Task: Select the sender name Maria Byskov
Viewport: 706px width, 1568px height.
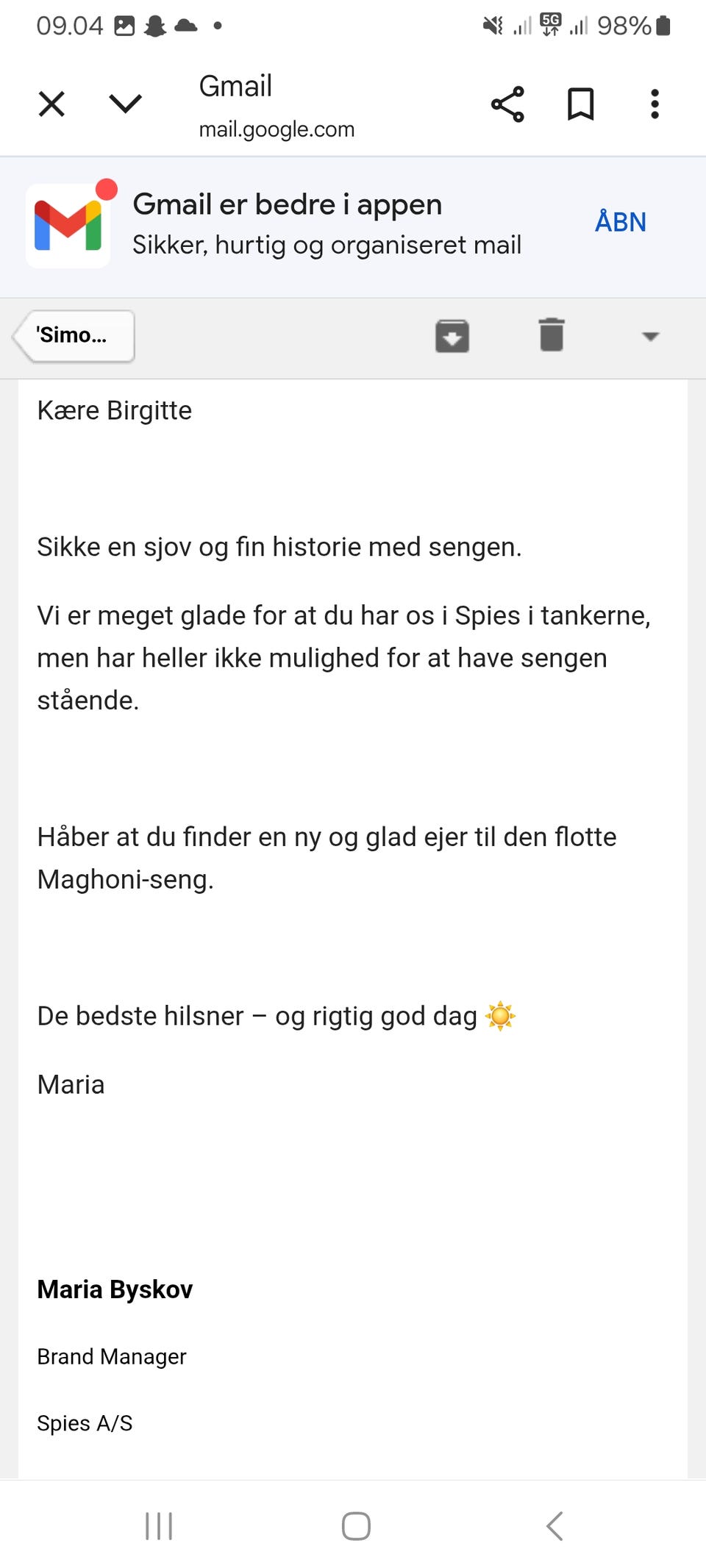Action: (115, 1289)
